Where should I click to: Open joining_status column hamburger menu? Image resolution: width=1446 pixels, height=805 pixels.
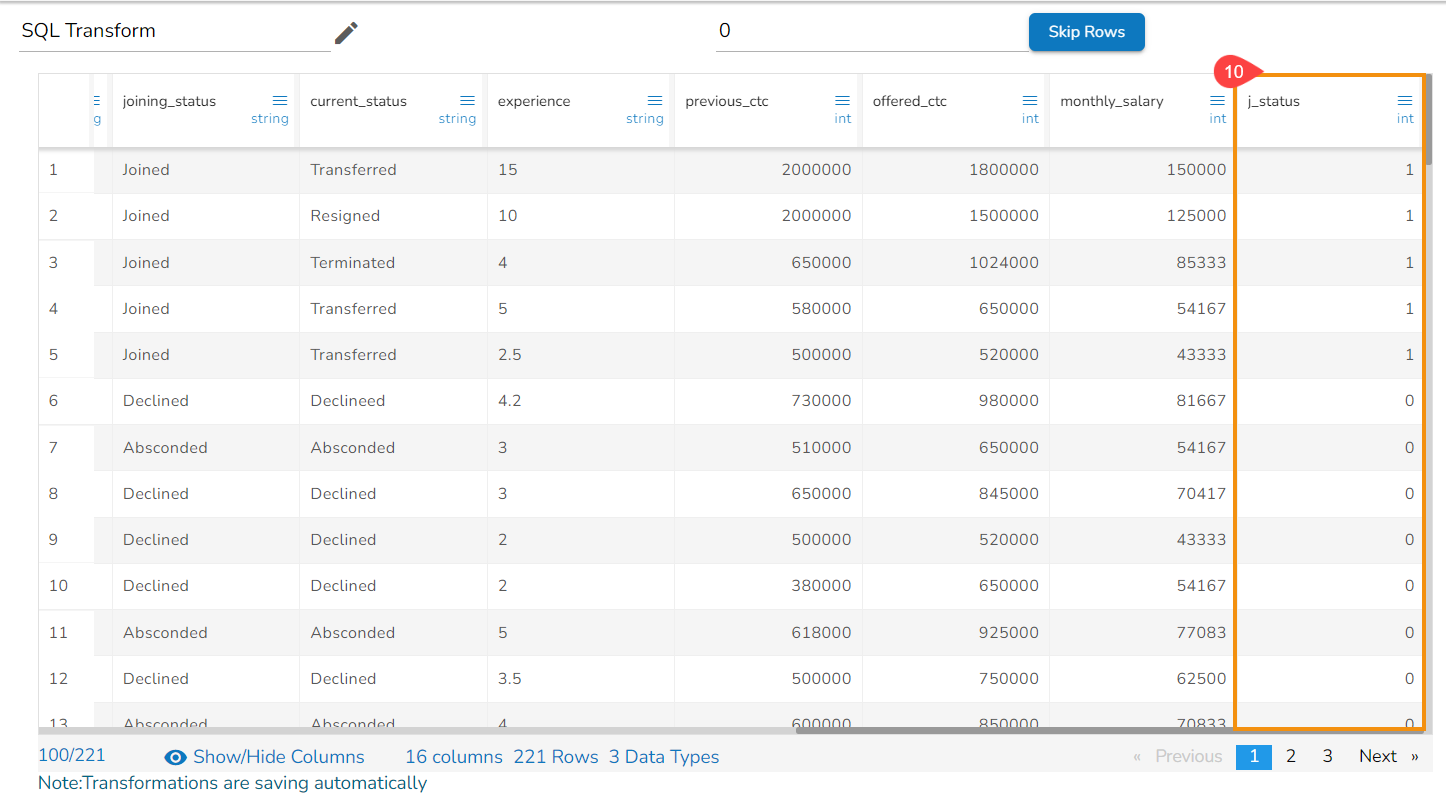point(280,101)
